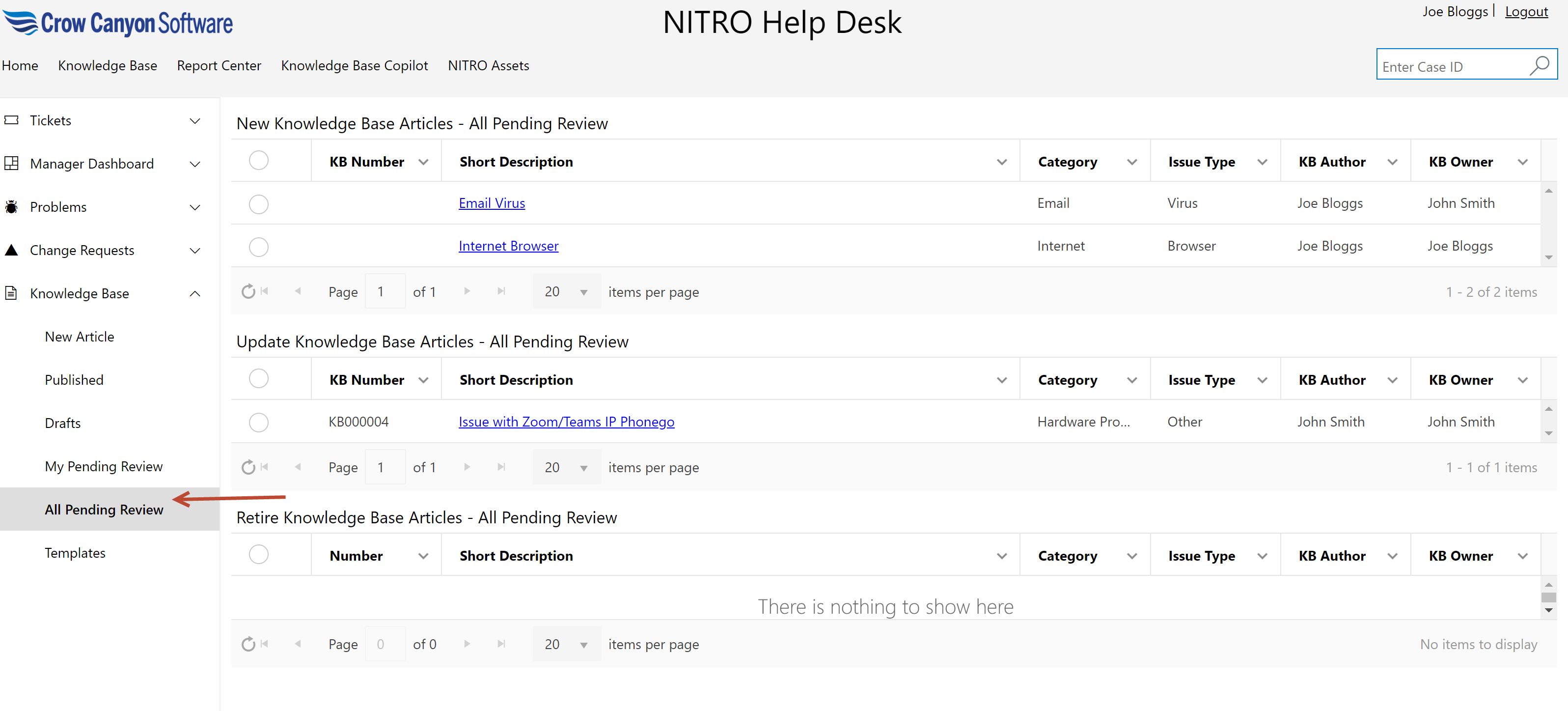Open the Issue with Zoom/Teams IP Phonego article
This screenshot has width=1568, height=711.
coord(566,422)
